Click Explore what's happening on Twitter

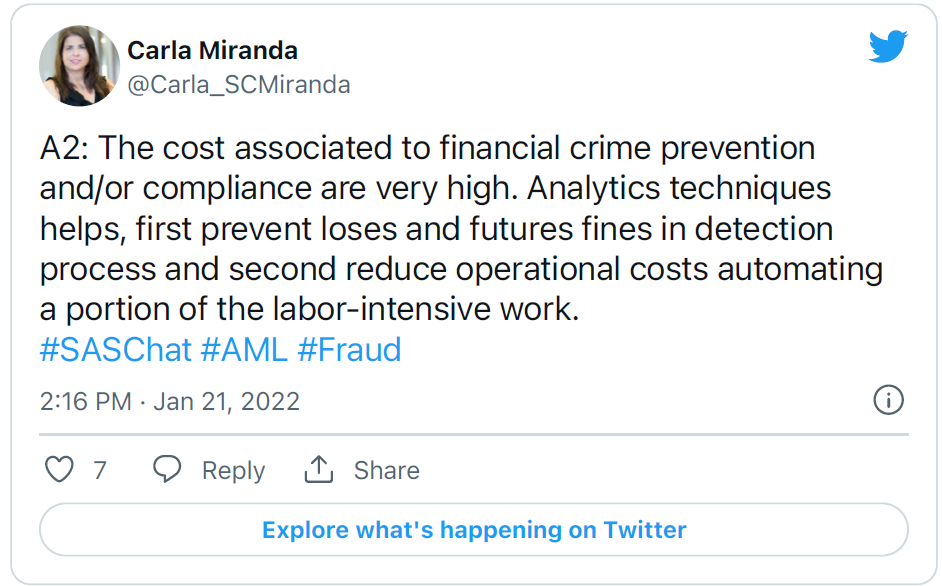tap(474, 529)
